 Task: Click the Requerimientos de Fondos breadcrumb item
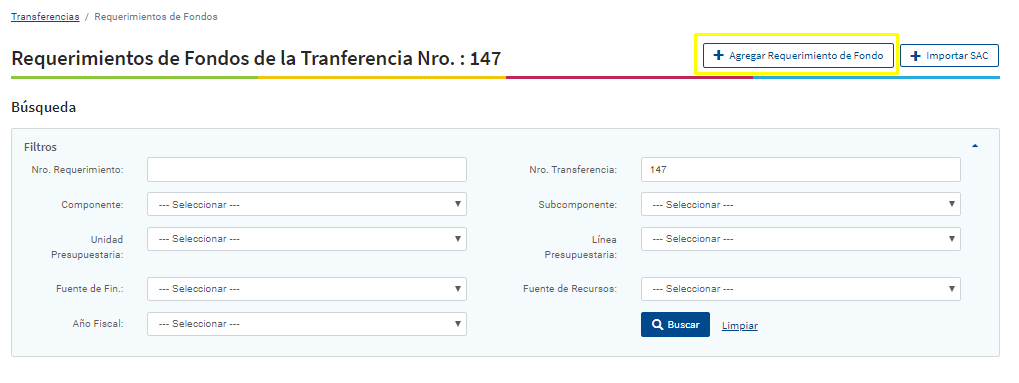pos(156,17)
